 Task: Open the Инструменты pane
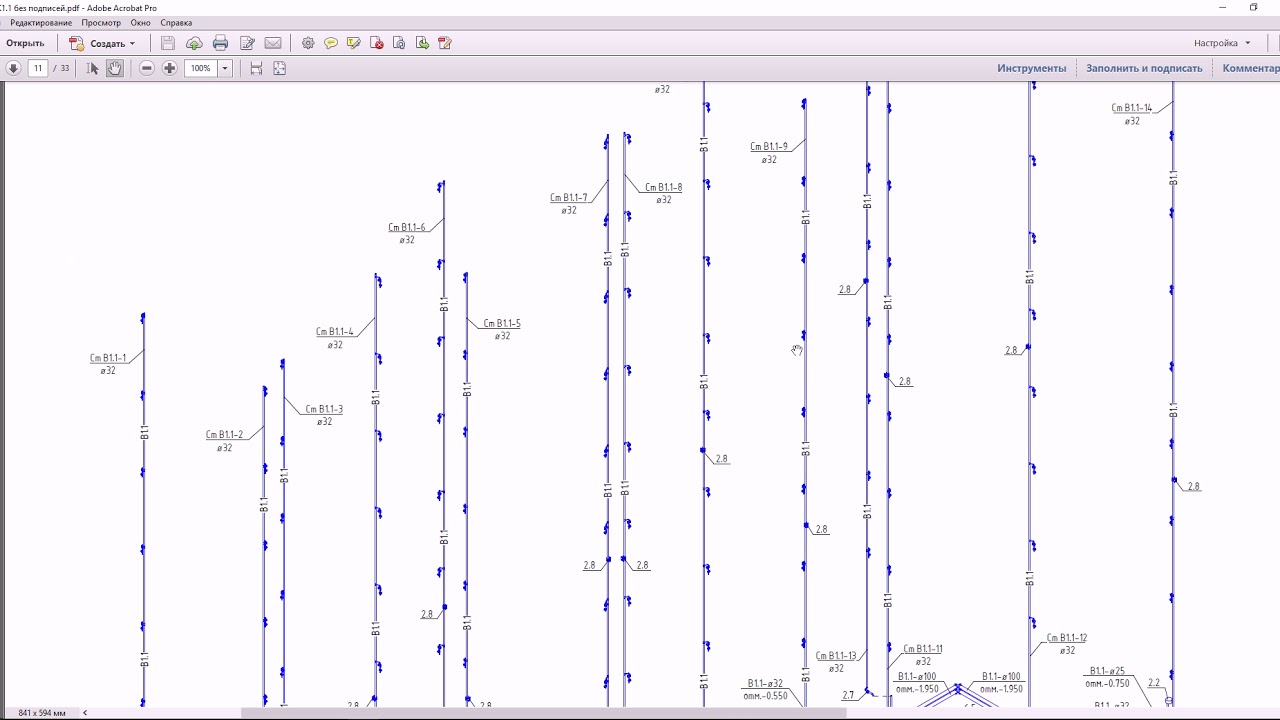coord(1031,68)
